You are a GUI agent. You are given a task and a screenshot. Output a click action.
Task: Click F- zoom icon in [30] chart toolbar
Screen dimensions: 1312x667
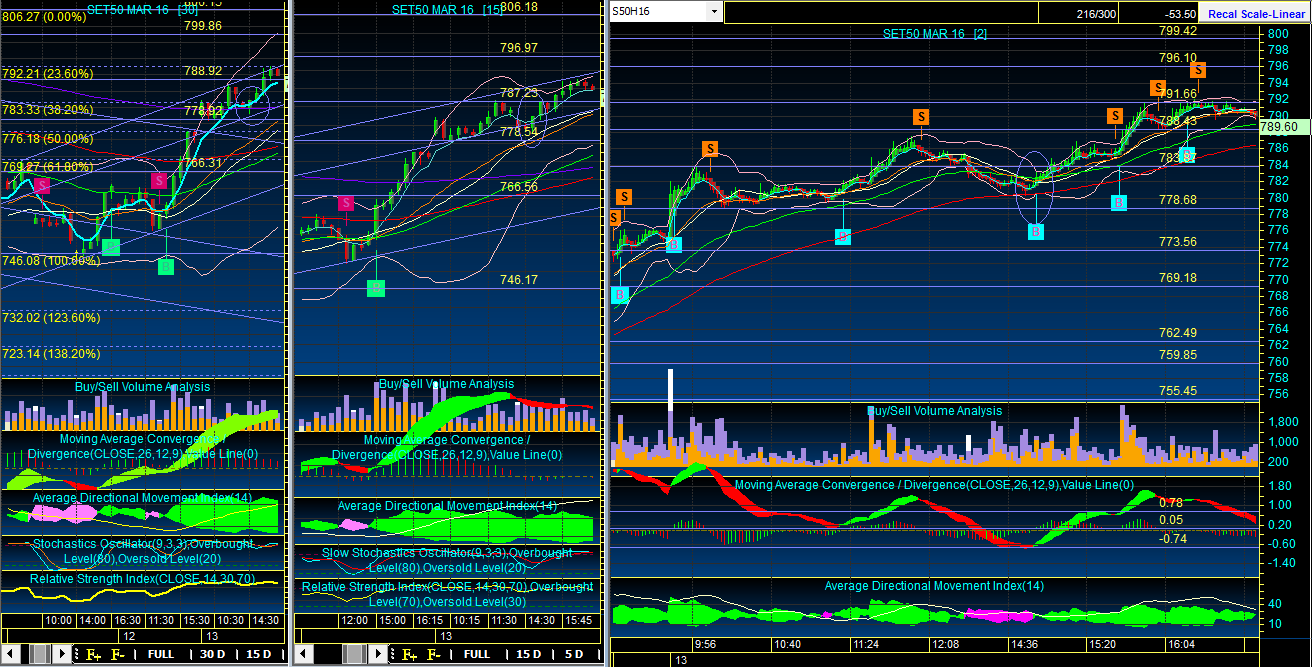pyautogui.click(x=117, y=654)
